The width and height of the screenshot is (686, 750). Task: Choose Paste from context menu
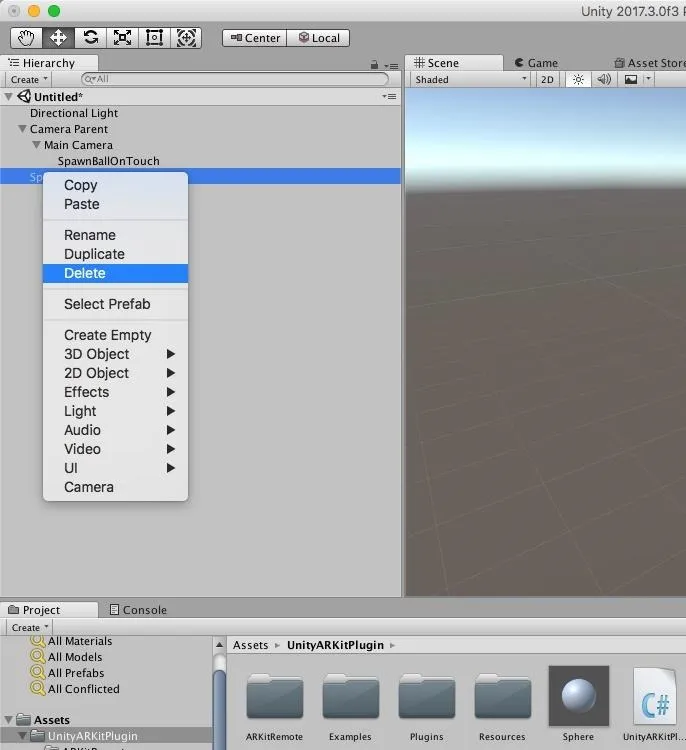point(115,204)
